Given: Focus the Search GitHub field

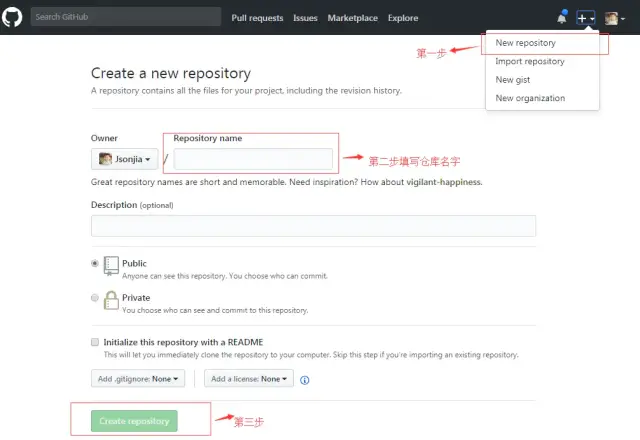Looking at the screenshot, I should click(x=126, y=17).
